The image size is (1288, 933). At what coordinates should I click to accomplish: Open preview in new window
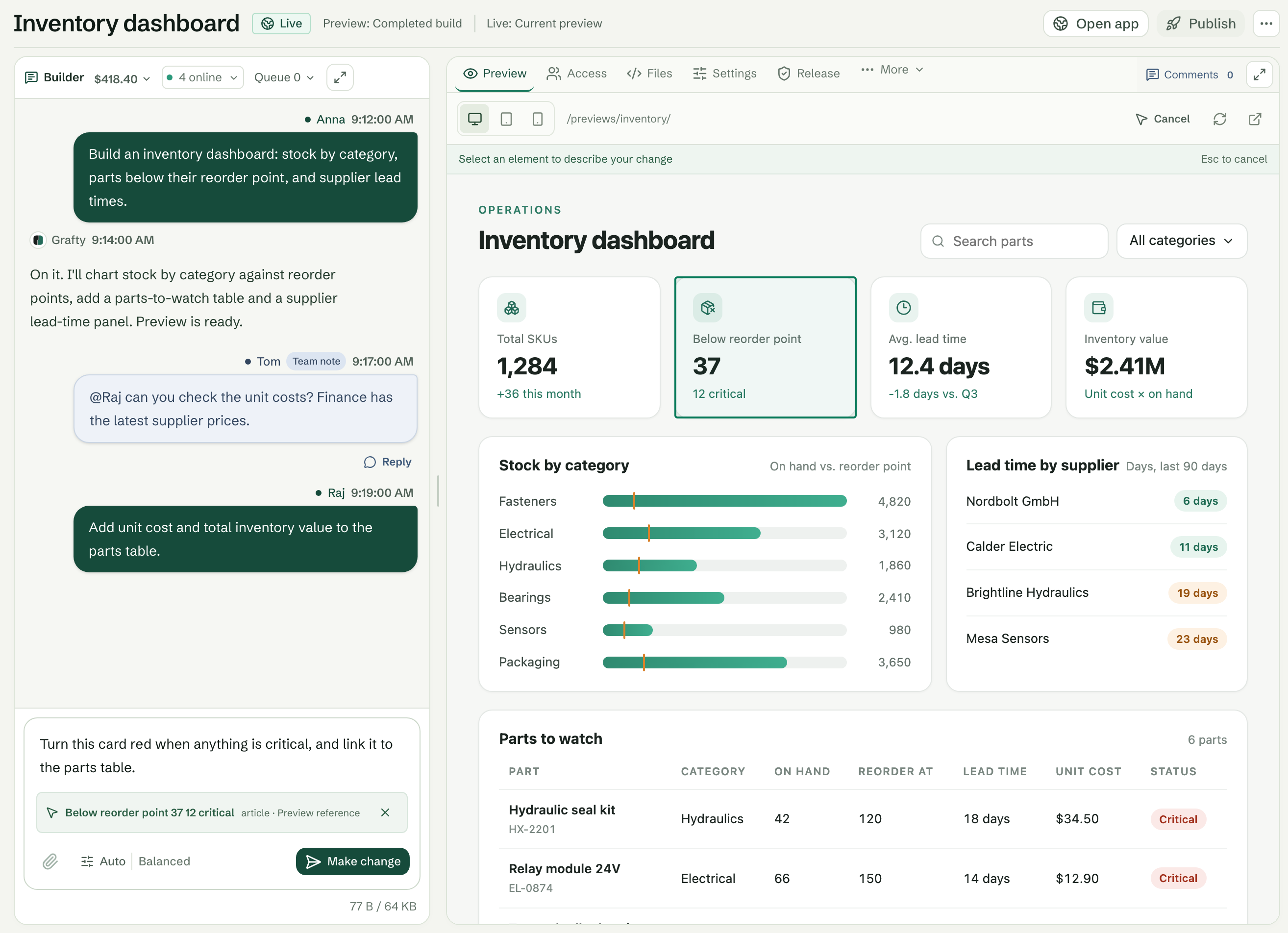coord(1255,119)
